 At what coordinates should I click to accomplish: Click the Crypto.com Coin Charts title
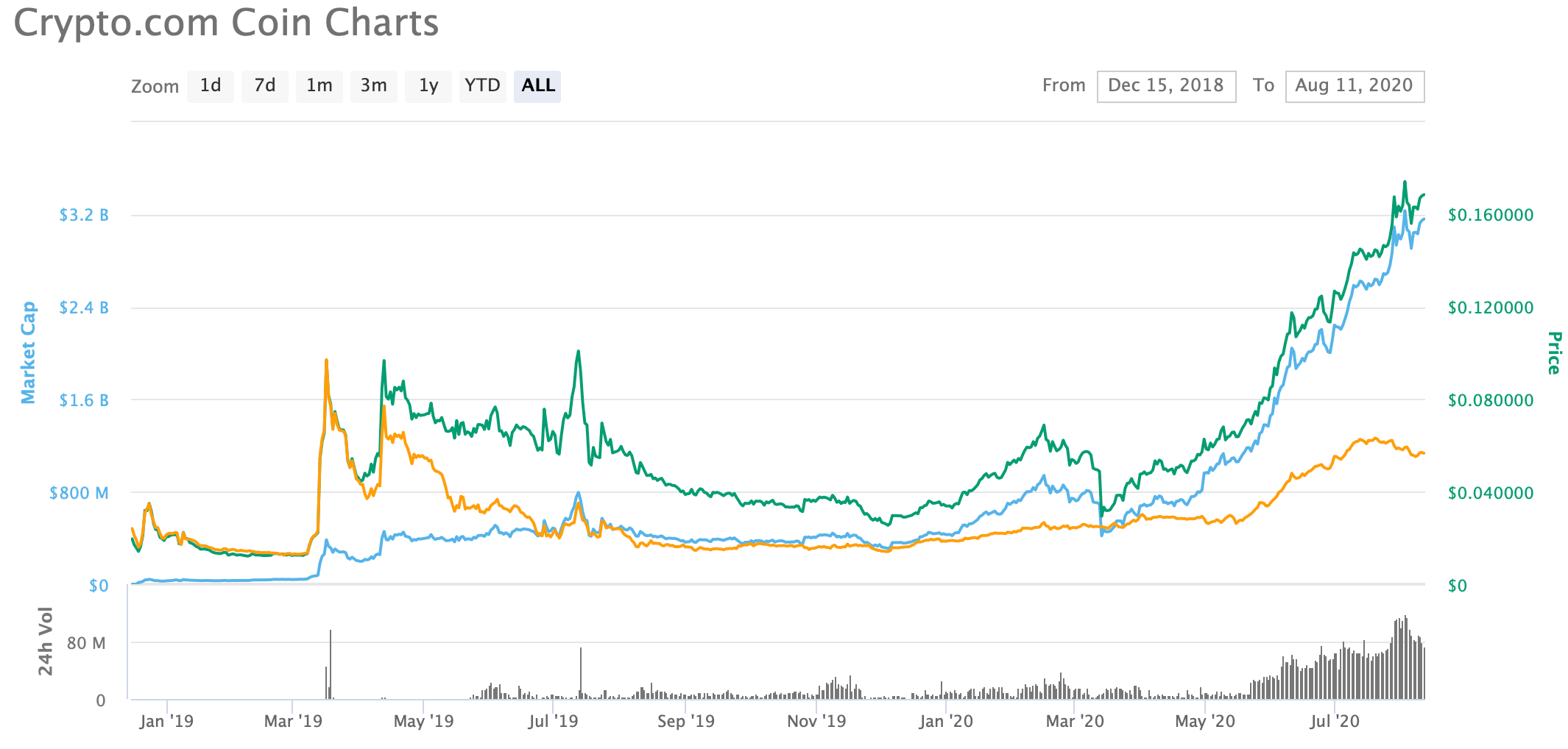tap(226, 23)
